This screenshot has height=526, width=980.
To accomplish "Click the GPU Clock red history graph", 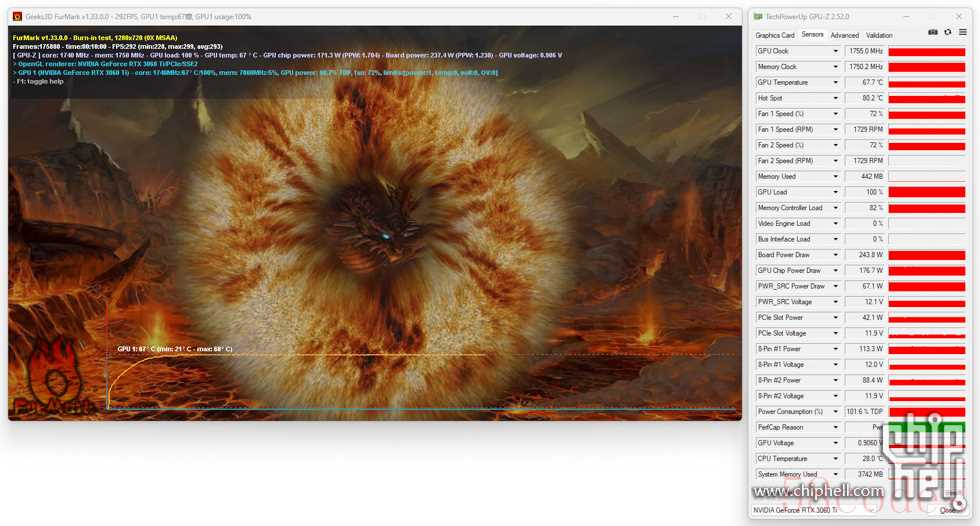I will 927,51.
